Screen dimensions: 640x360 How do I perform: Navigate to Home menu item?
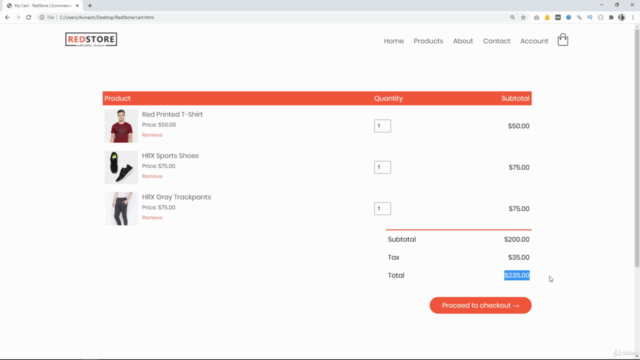click(x=393, y=41)
